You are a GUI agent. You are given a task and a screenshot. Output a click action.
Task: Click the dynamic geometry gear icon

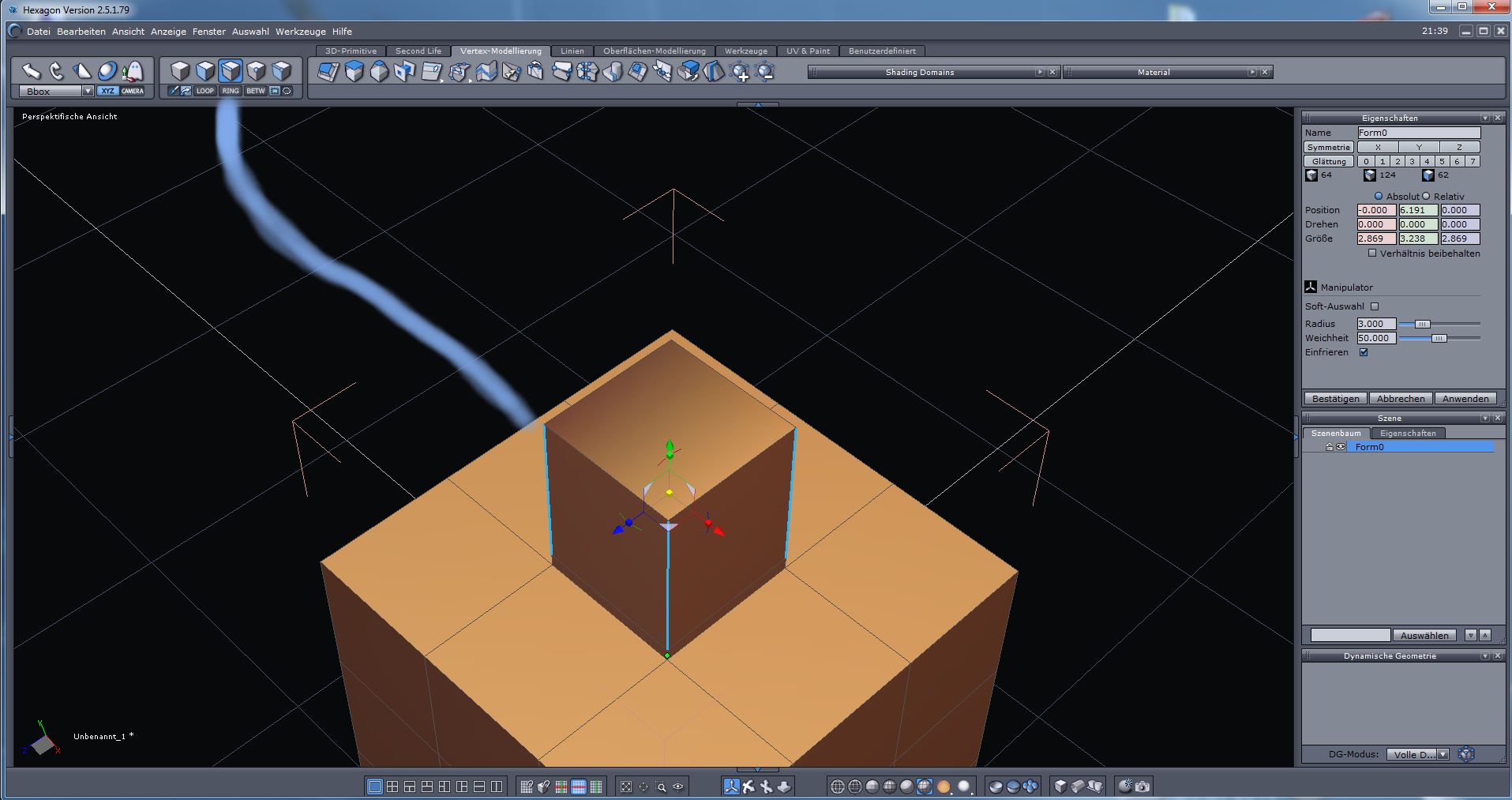tap(1466, 754)
